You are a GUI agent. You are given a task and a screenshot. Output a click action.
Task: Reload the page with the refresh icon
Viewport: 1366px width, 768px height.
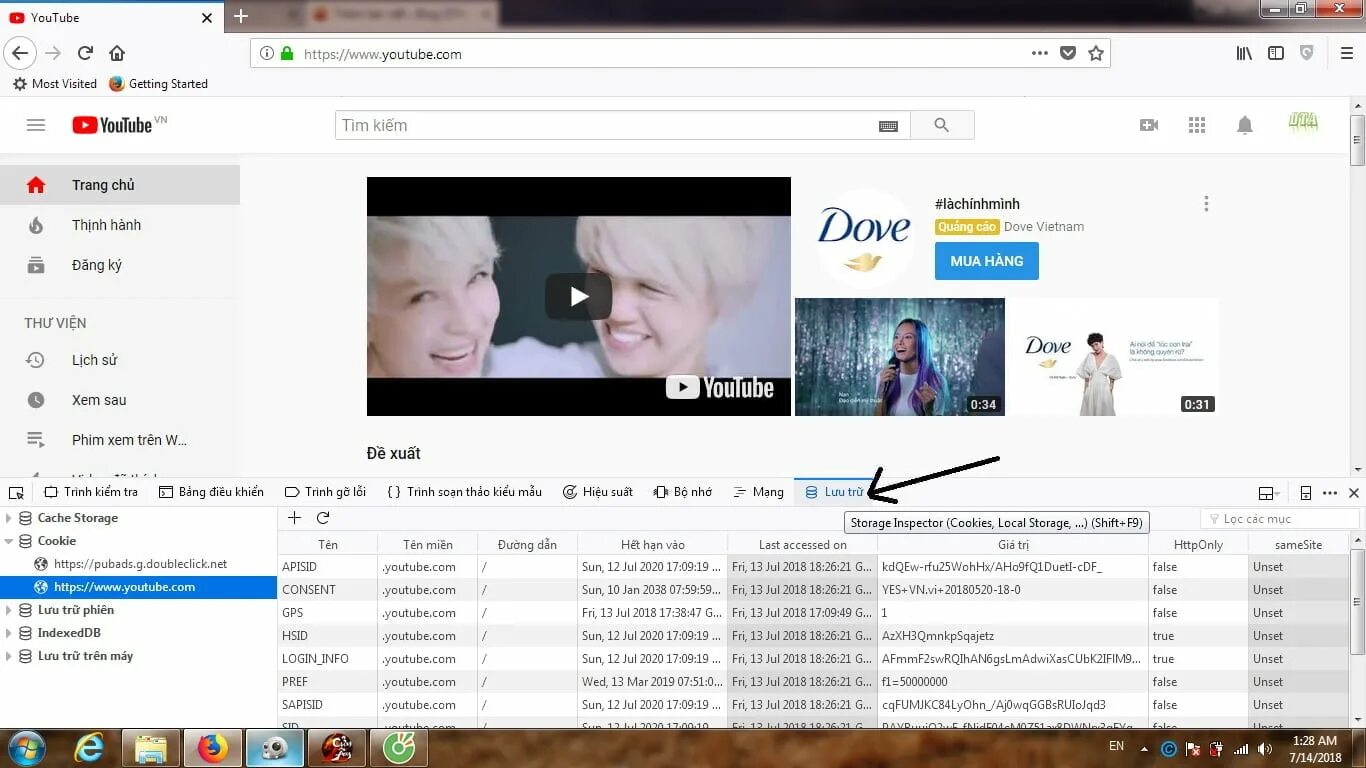[x=86, y=53]
